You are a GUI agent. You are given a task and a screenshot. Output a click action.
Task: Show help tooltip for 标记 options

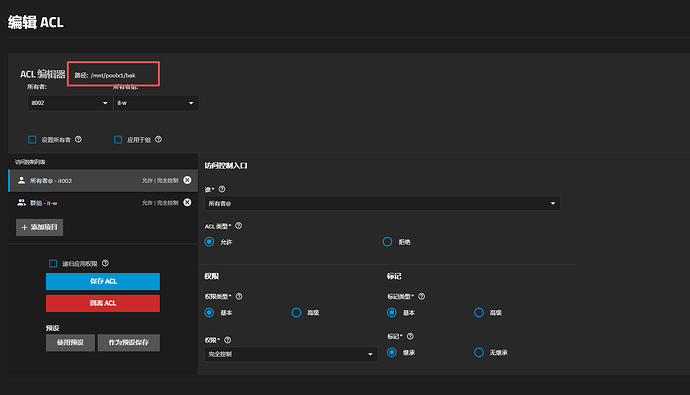[x=410, y=336]
